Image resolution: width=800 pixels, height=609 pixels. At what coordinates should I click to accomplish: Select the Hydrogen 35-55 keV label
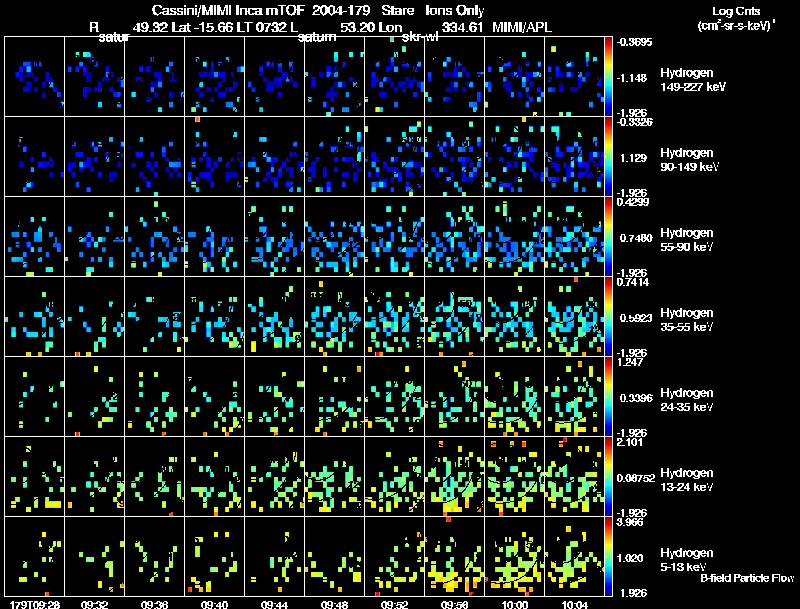point(687,320)
